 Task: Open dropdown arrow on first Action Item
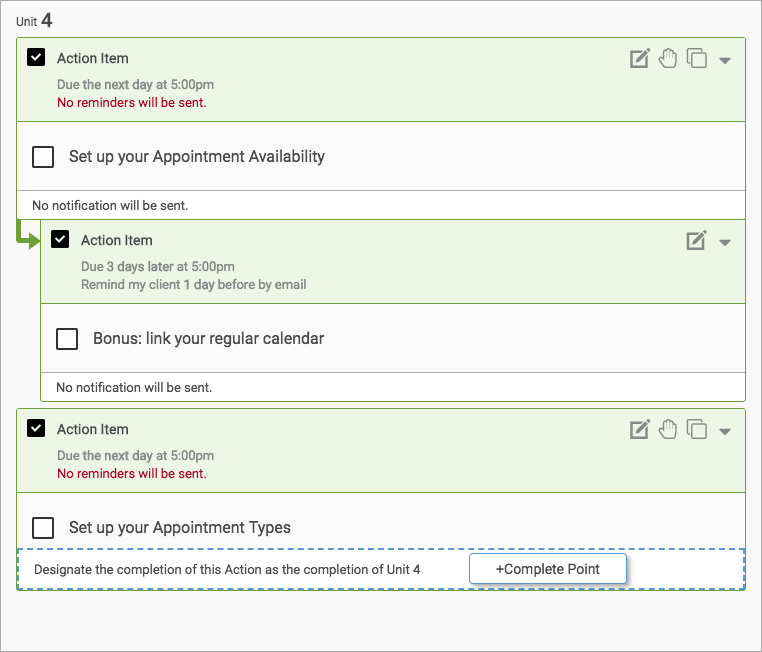pos(725,61)
